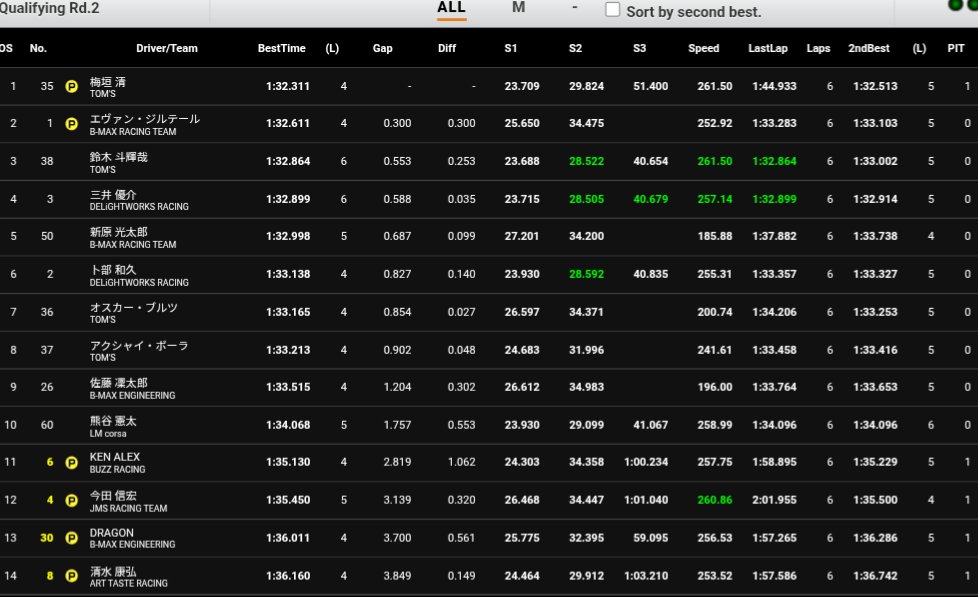978x597 pixels.
Task: Click the PIT column header
Action: [956, 48]
